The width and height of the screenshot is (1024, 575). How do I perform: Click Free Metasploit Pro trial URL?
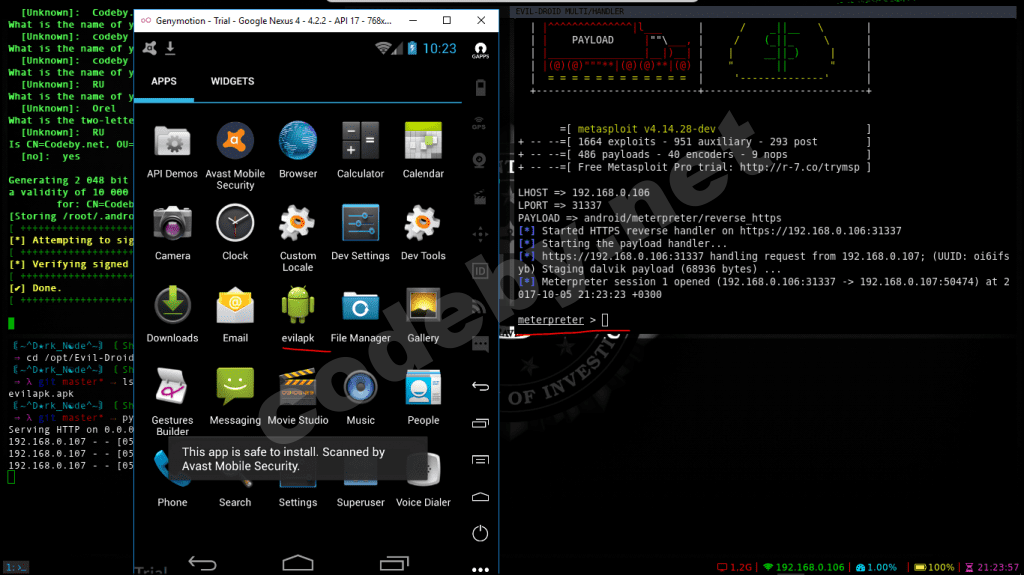(x=799, y=167)
